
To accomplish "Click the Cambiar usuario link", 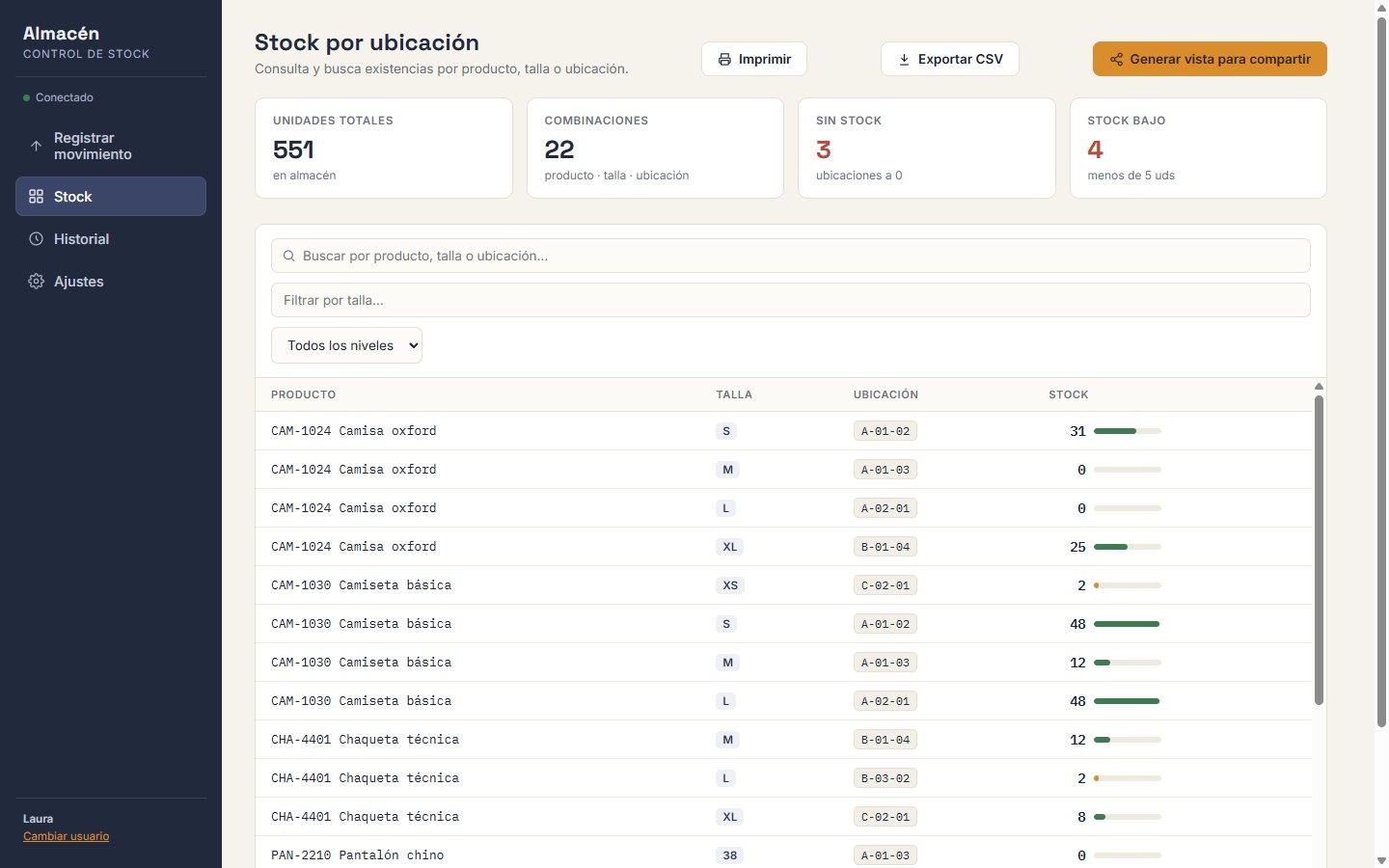I will point(67,836).
